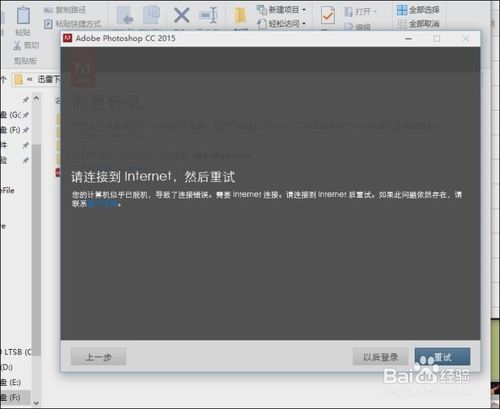Click the 粘贴 paste icon in Explorer ribbon

[x=23, y=15]
